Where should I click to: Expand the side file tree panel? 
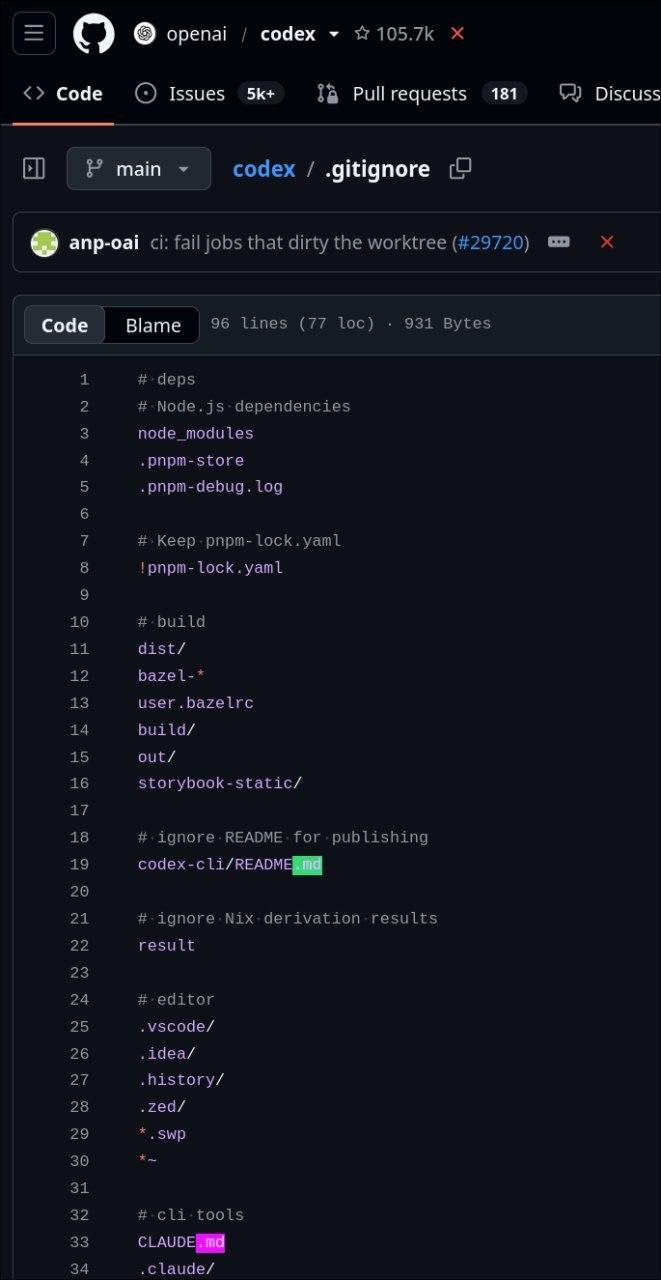[34, 169]
